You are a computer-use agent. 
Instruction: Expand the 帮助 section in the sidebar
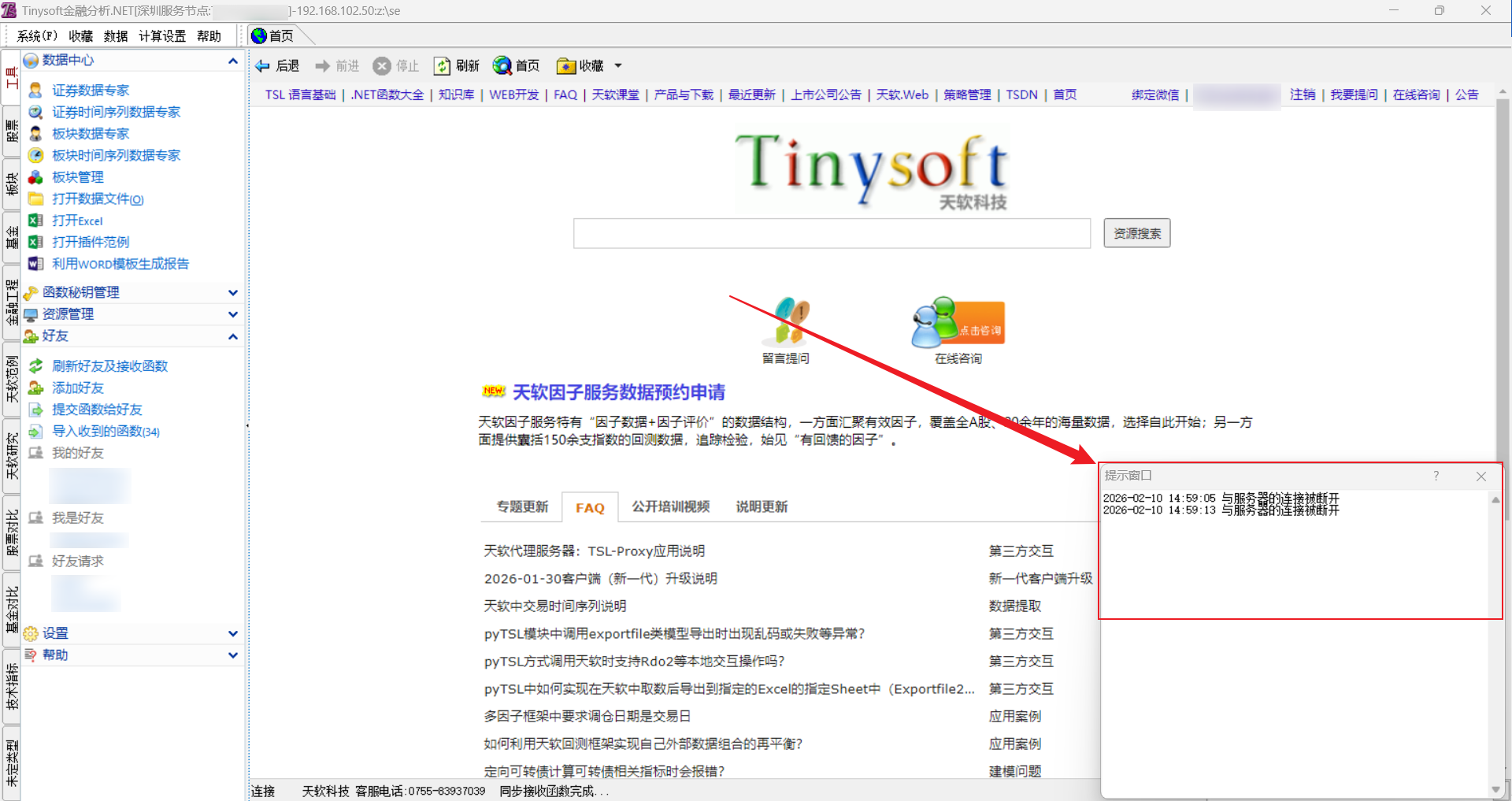232,655
